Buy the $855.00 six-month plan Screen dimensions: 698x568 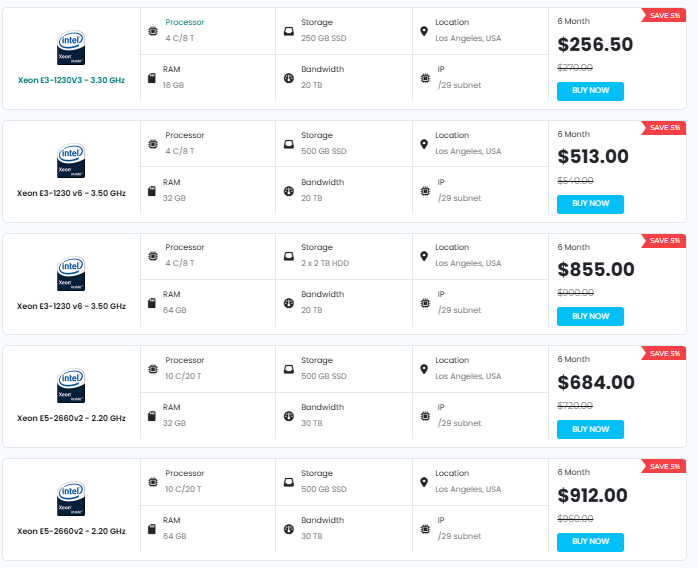tap(590, 316)
